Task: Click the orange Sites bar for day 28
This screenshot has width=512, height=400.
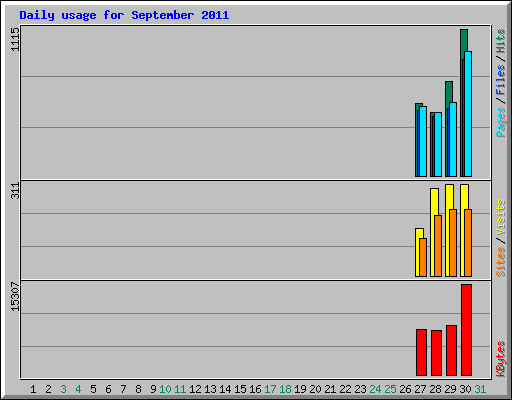Action: point(438,246)
